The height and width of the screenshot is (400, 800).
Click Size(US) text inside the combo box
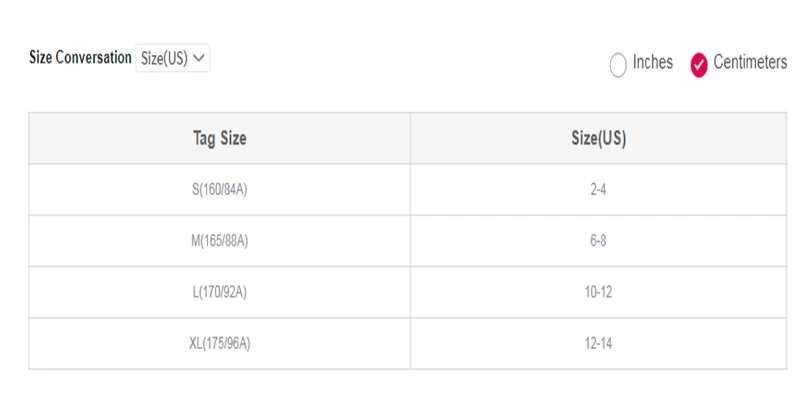pyautogui.click(x=164, y=59)
